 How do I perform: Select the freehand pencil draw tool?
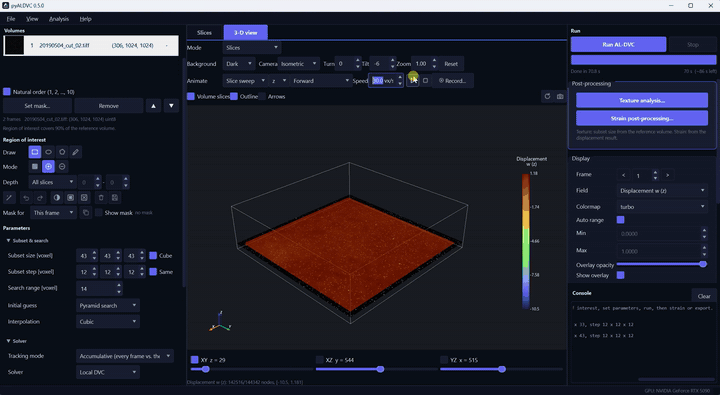[76, 152]
